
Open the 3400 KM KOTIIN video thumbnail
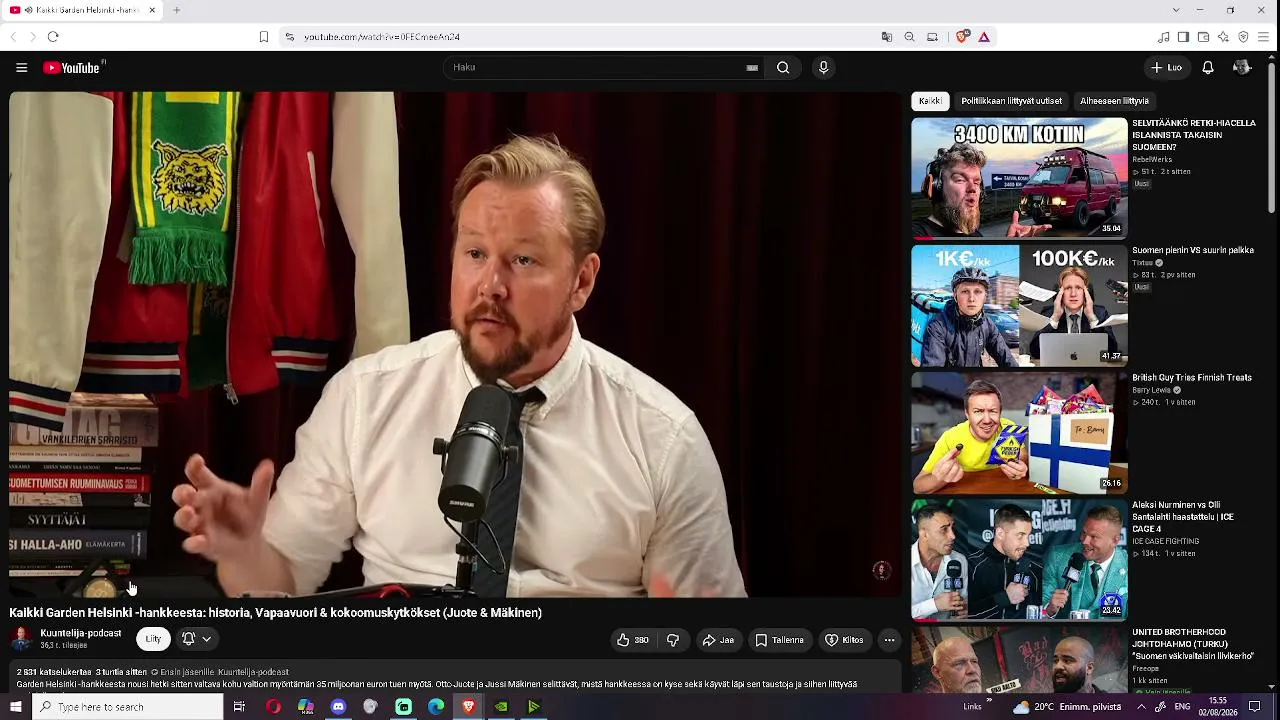coord(1019,178)
